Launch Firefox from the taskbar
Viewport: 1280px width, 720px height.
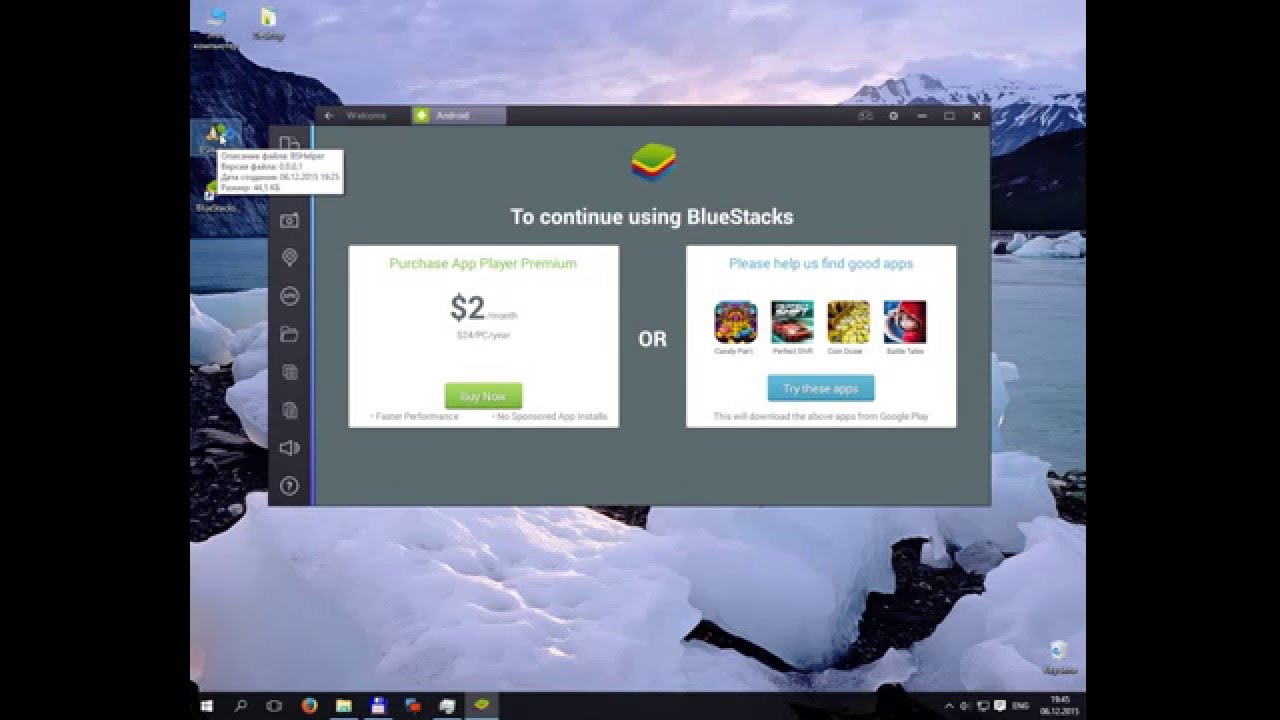click(x=309, y=706)
